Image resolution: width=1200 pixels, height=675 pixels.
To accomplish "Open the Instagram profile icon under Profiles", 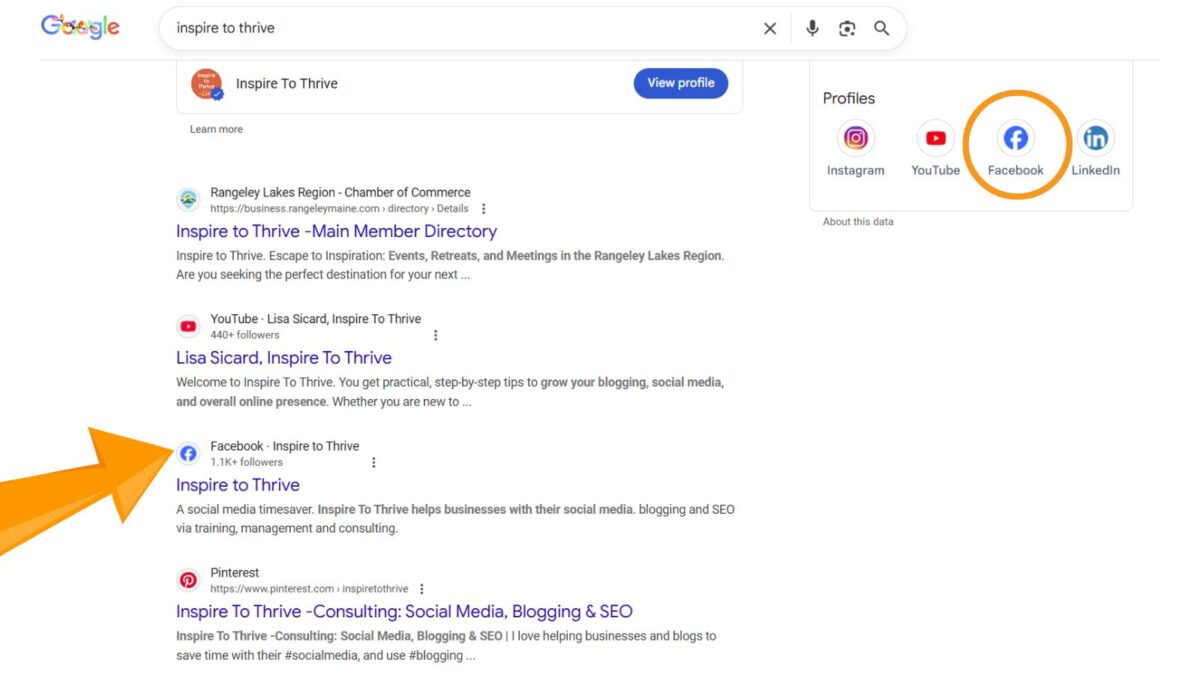I will coord(856,137).
